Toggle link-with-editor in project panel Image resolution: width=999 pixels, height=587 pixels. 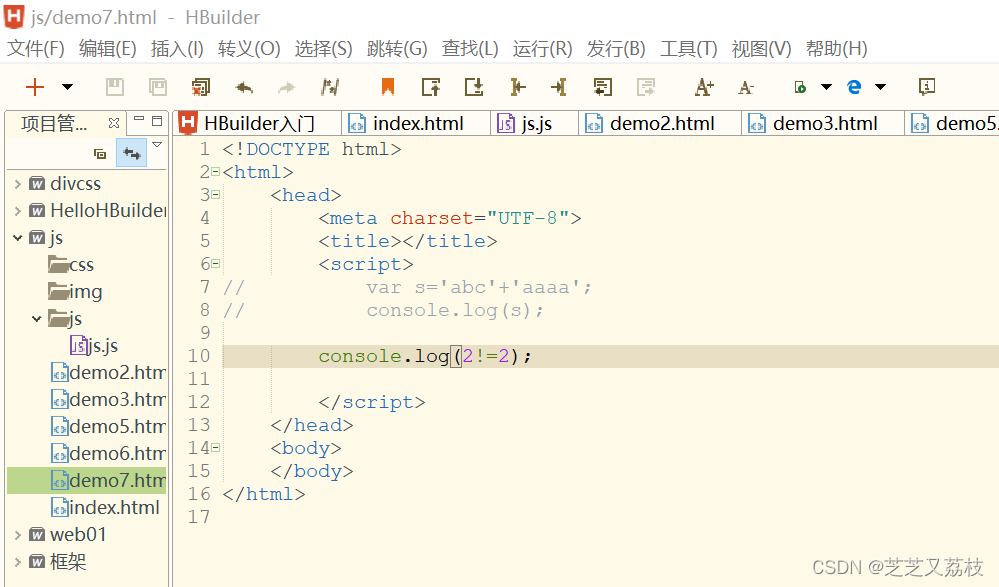pyautogui.click(x=132, y=153)
